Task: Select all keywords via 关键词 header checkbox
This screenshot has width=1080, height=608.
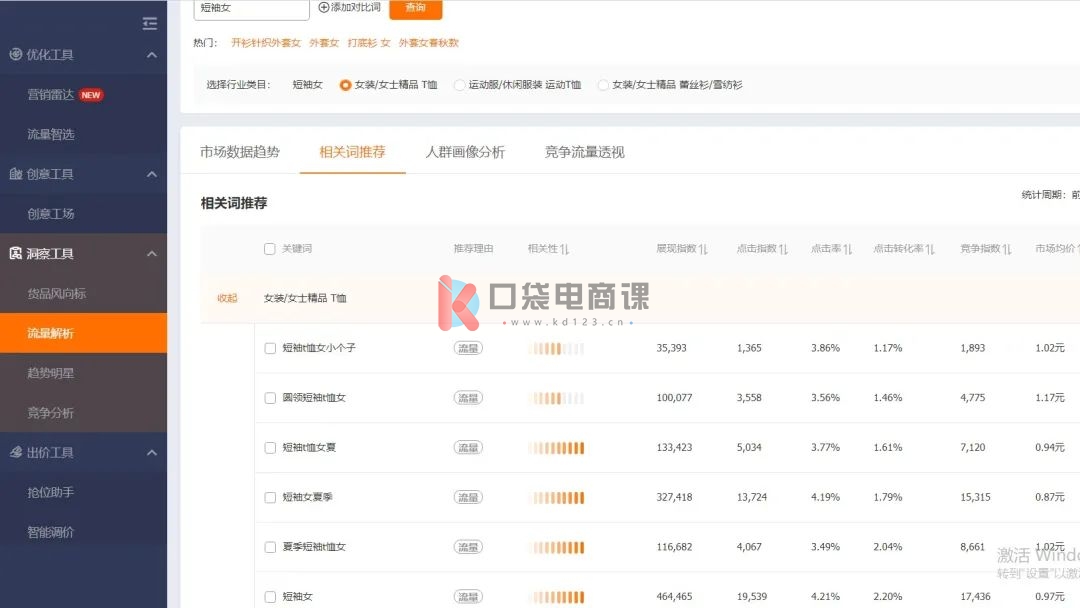Action: point(270,249)
